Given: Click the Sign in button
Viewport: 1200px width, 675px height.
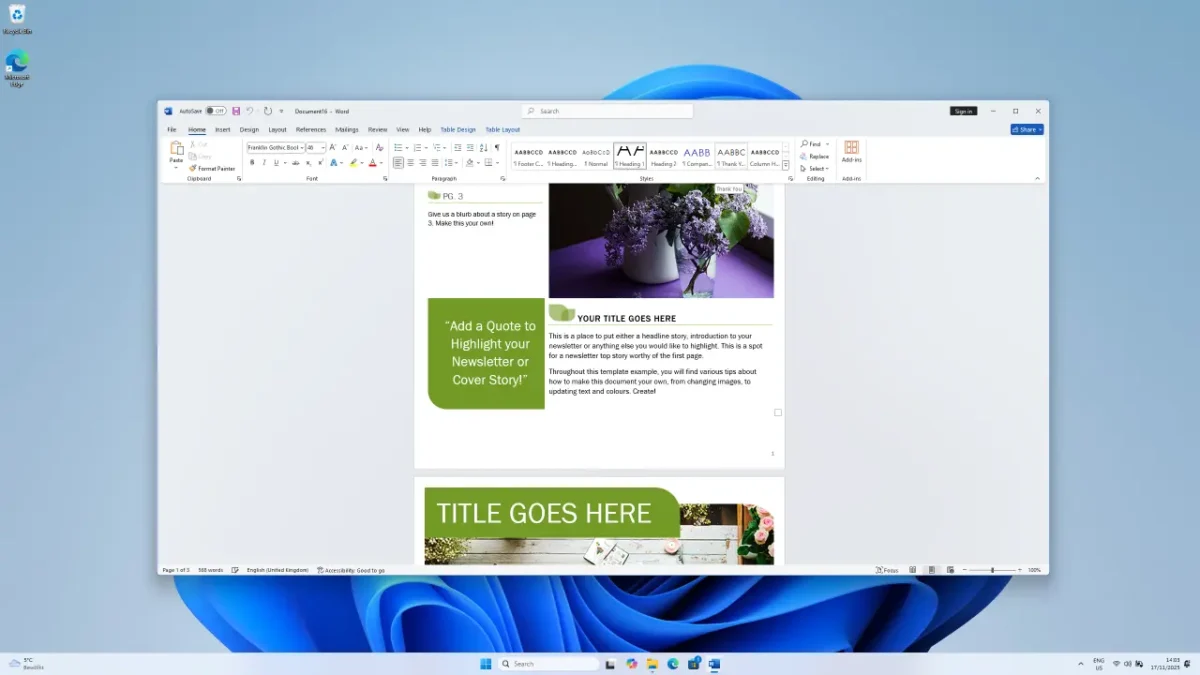Looking at the screenshot, I should click(963, 111).
